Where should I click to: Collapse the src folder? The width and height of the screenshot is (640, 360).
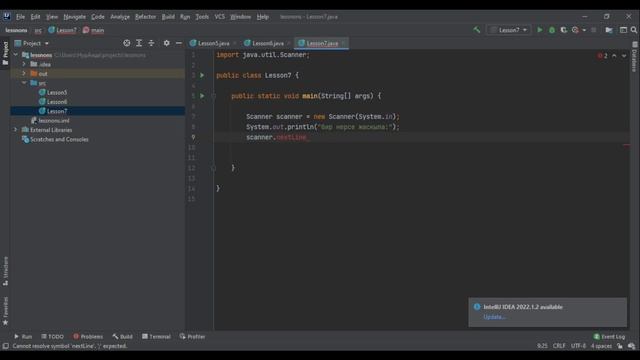(x=24, y=83)
